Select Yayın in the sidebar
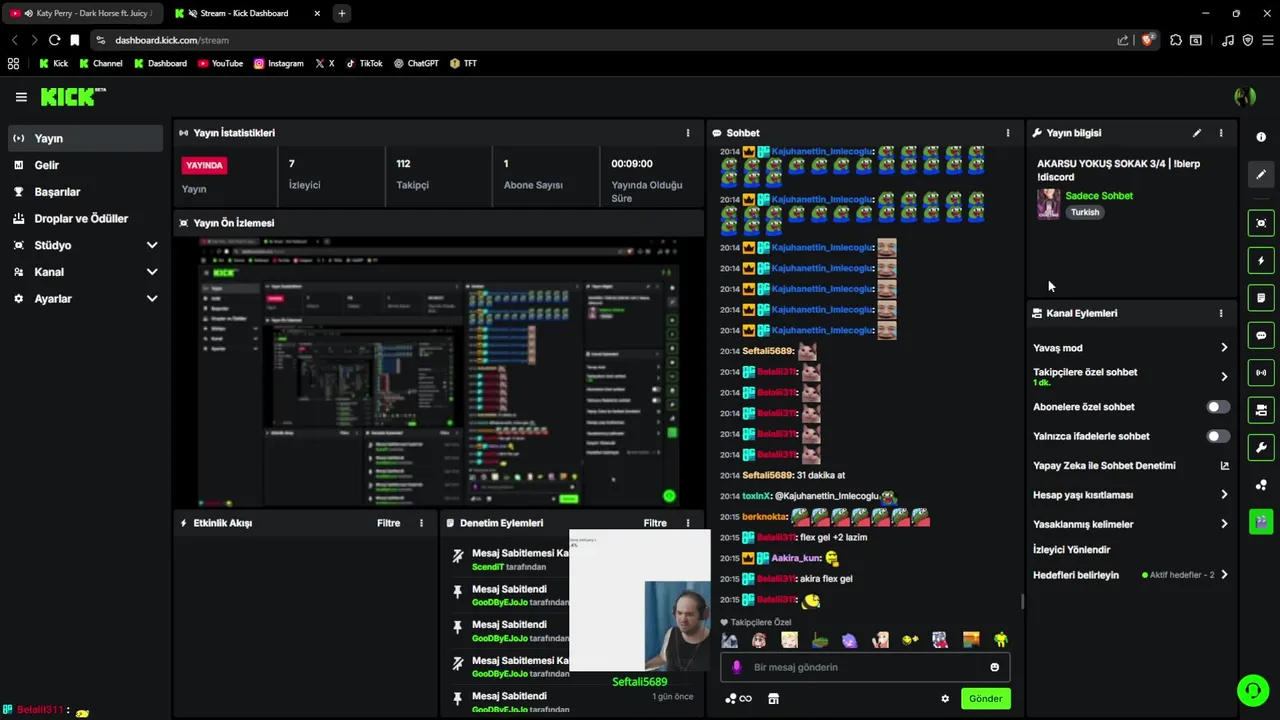This screenshot has width=1280, height=720. point(85,138)
